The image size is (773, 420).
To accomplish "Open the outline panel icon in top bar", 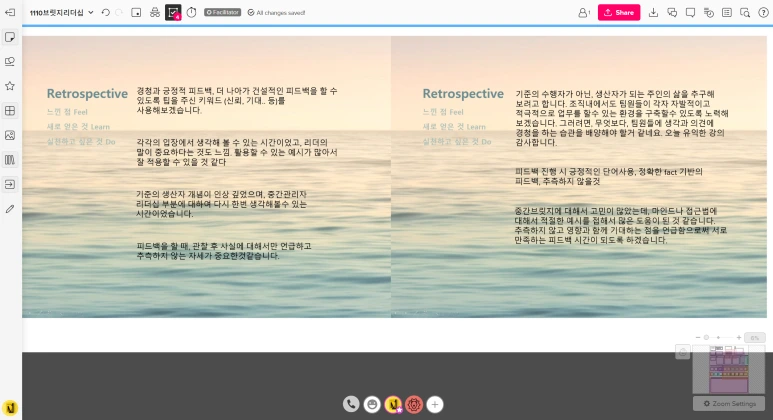I will [136, 13].
